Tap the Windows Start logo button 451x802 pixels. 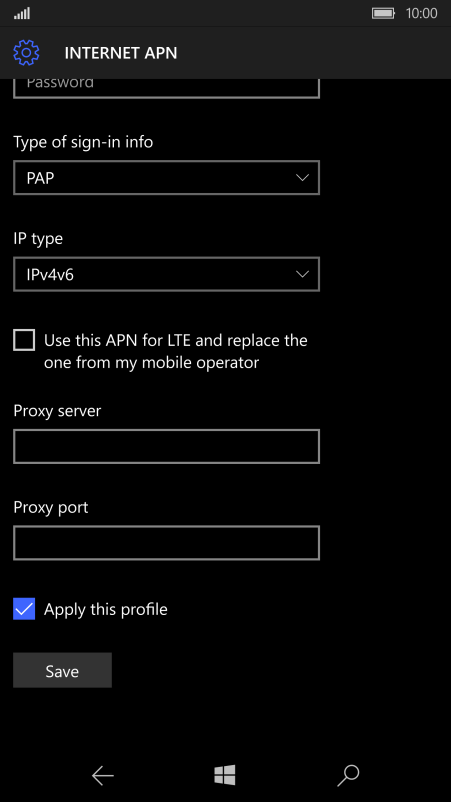[225, 775]
